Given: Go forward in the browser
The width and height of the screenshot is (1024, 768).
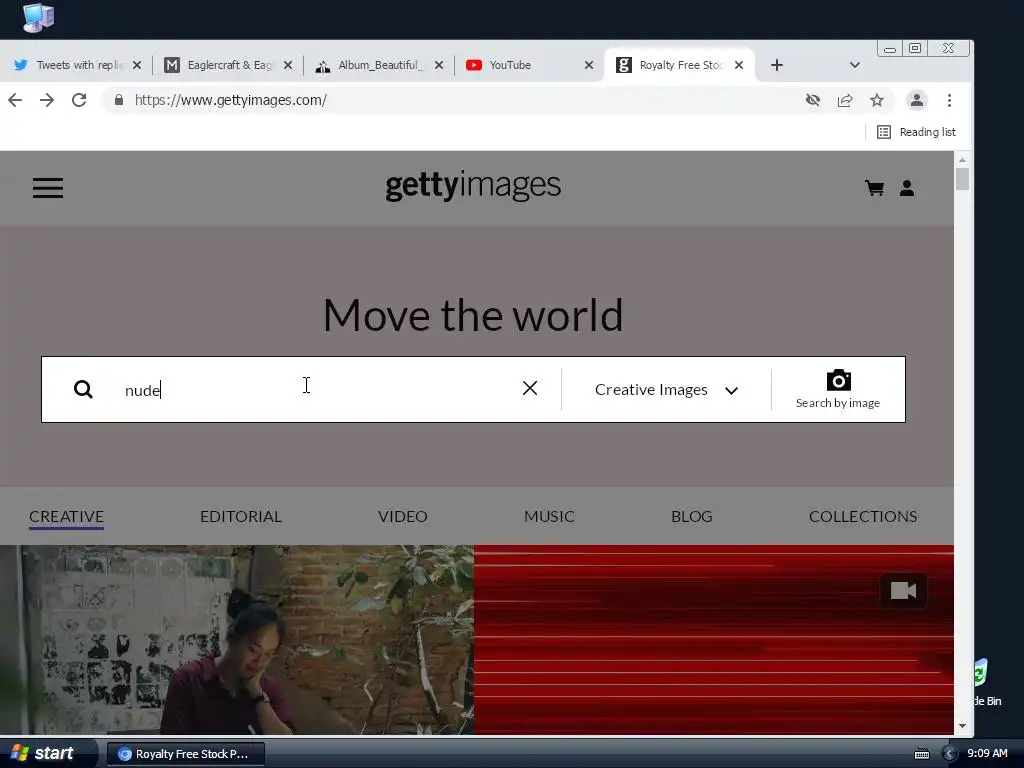Looking at the screenshot, I should click(47, 100).
